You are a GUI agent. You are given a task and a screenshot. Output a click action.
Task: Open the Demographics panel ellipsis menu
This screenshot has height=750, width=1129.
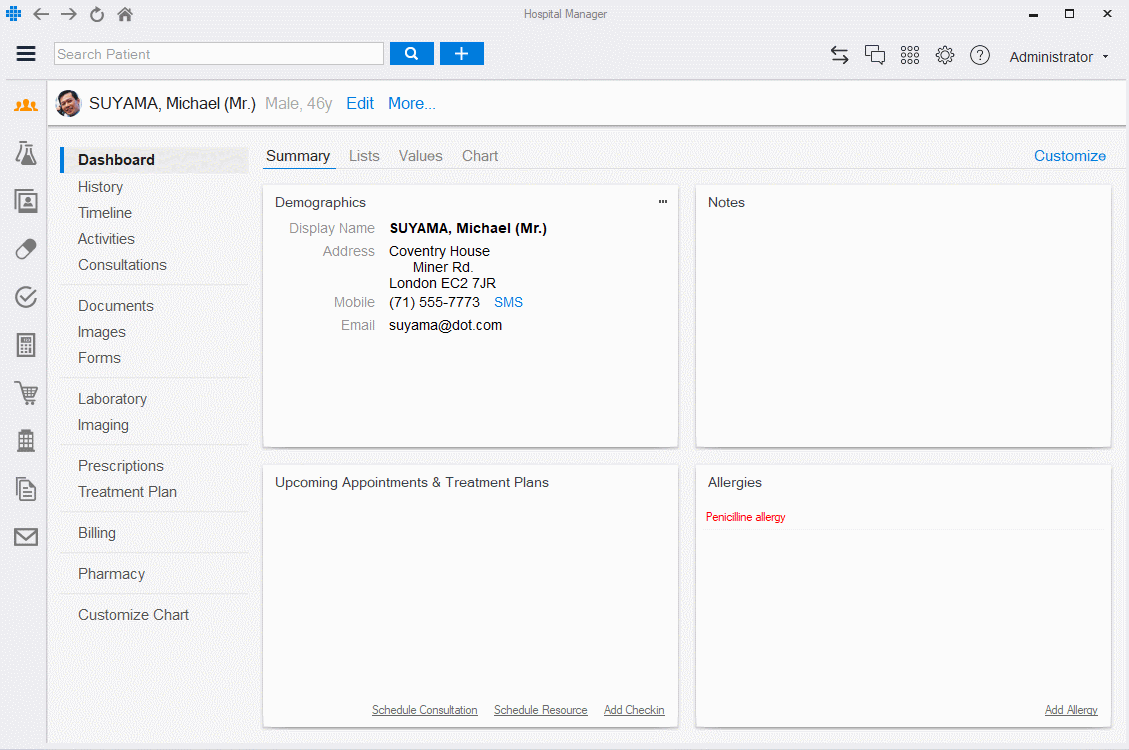662,202
